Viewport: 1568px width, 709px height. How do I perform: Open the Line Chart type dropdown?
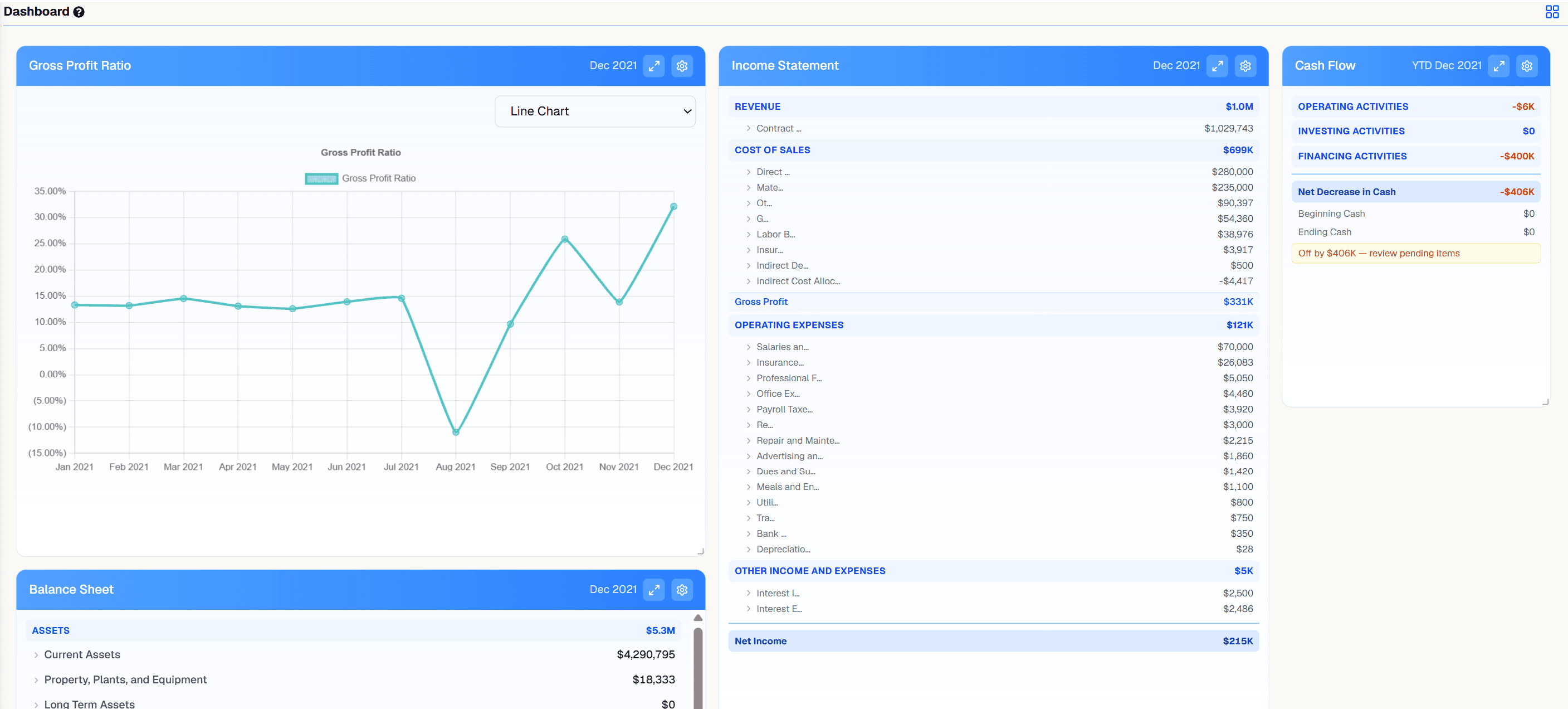pos(595,111)
